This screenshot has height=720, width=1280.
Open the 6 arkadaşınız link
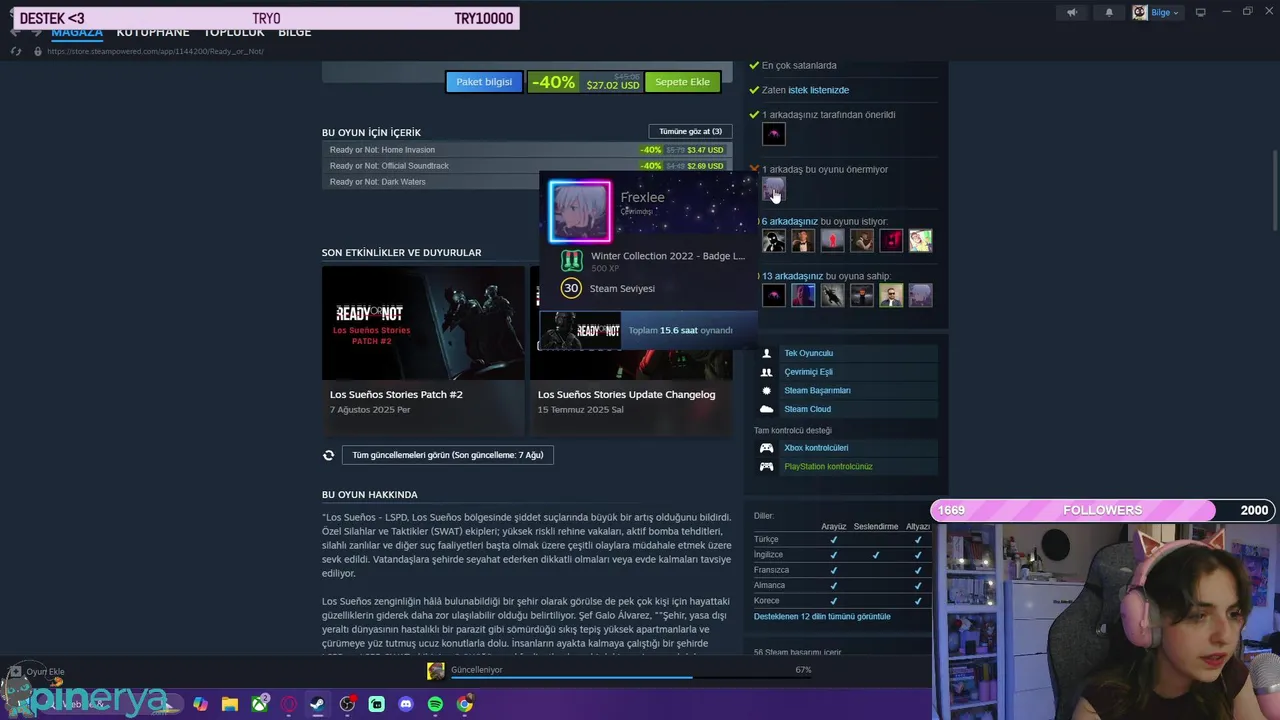point(790,222)
